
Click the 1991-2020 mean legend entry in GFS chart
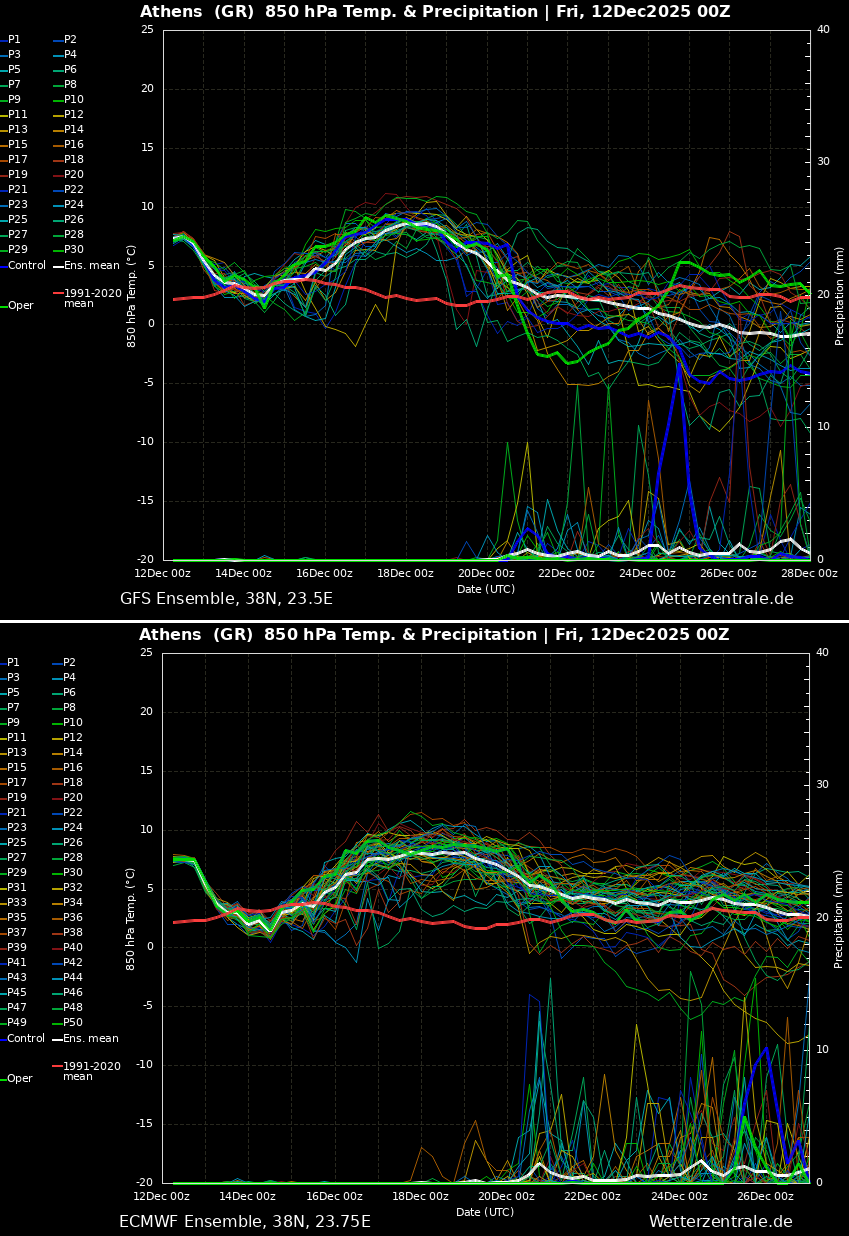click(x=92, y=299)
